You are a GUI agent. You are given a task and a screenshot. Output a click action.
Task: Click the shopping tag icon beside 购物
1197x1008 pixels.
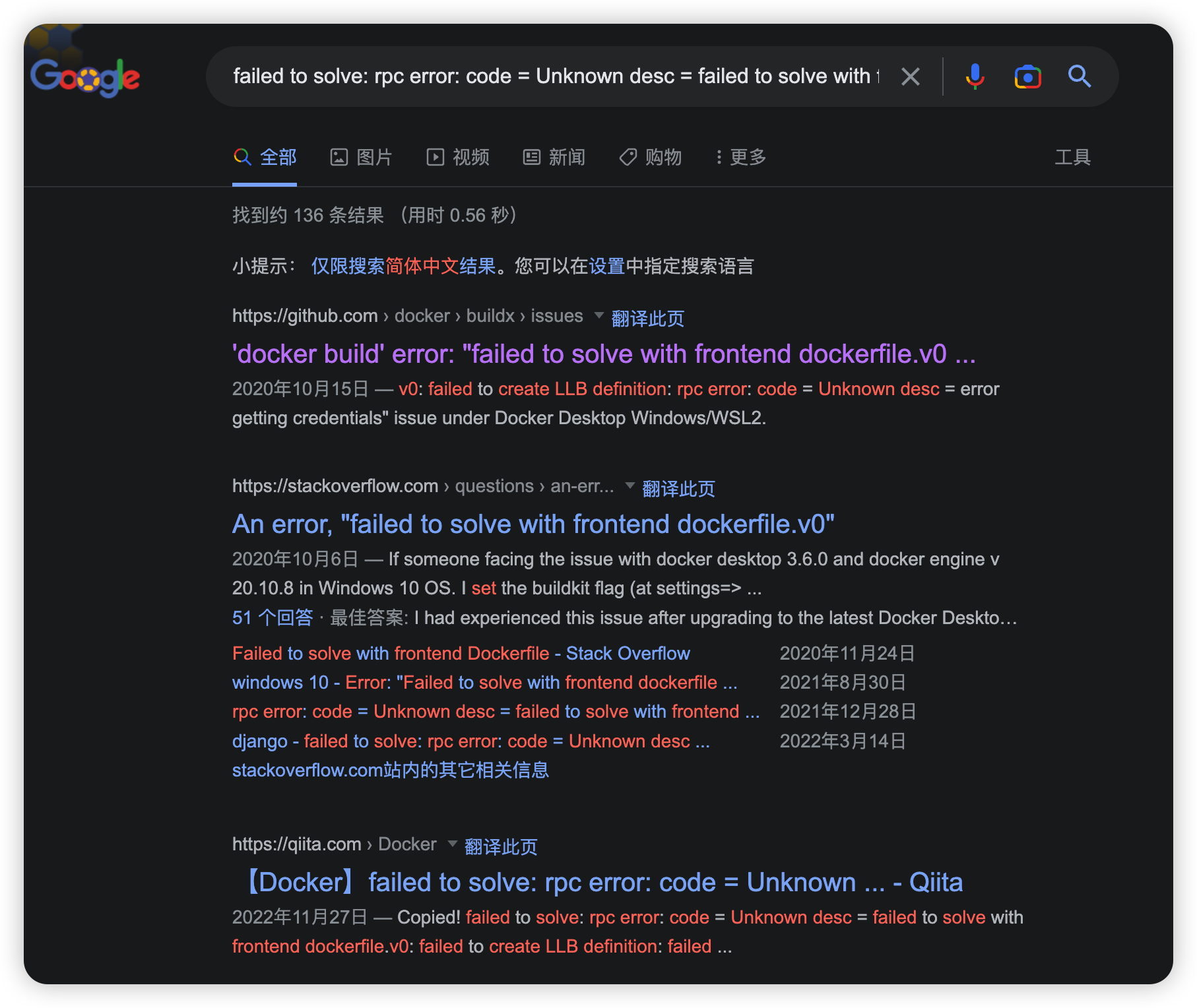627,157
